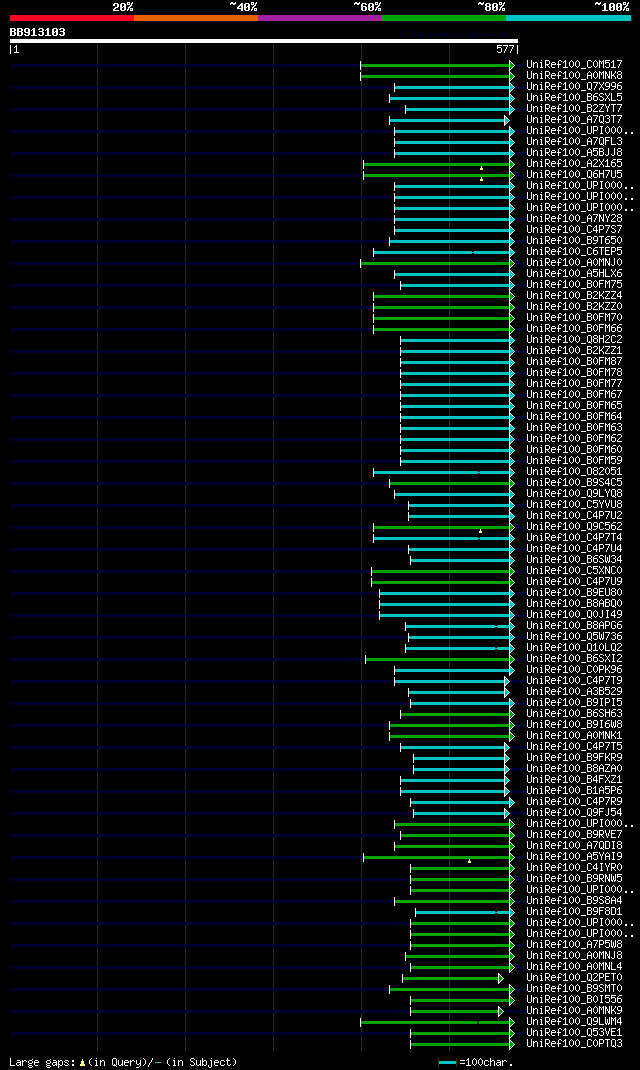Open the UniRef100_B9T650 hit link
640x1070 pixels.
click(x=574, y=241)
